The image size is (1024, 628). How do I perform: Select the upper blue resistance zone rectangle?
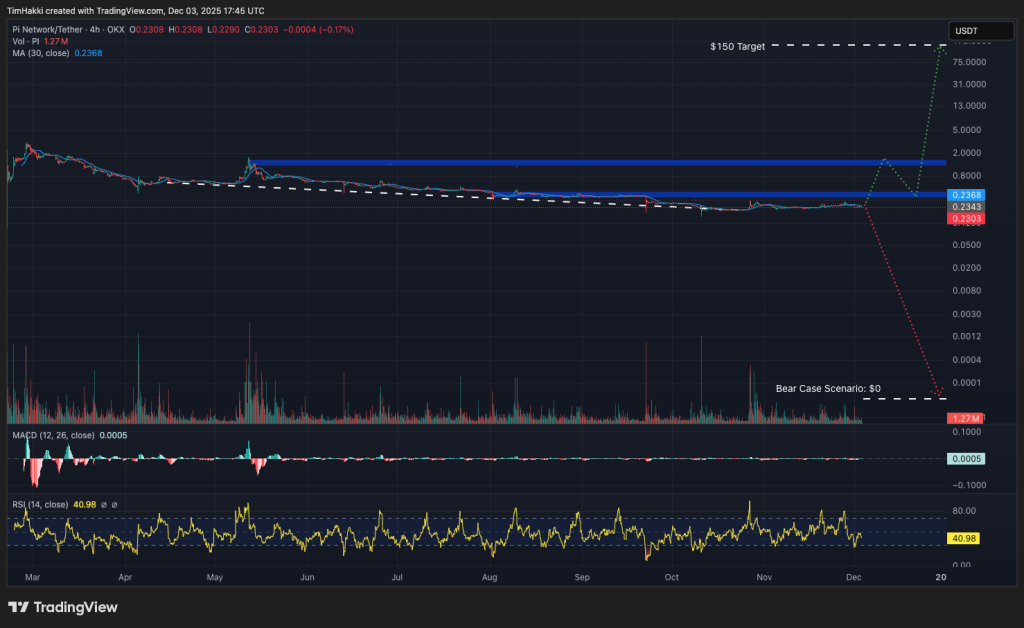596,162
